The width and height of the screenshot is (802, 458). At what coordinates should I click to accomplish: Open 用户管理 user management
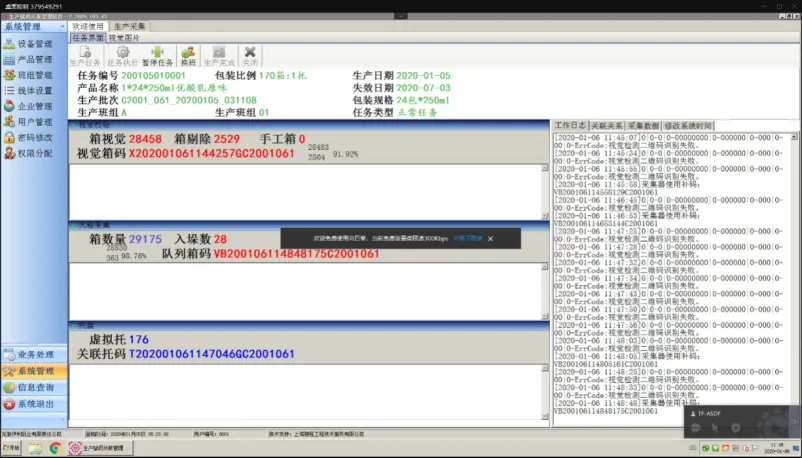[34, 122]
